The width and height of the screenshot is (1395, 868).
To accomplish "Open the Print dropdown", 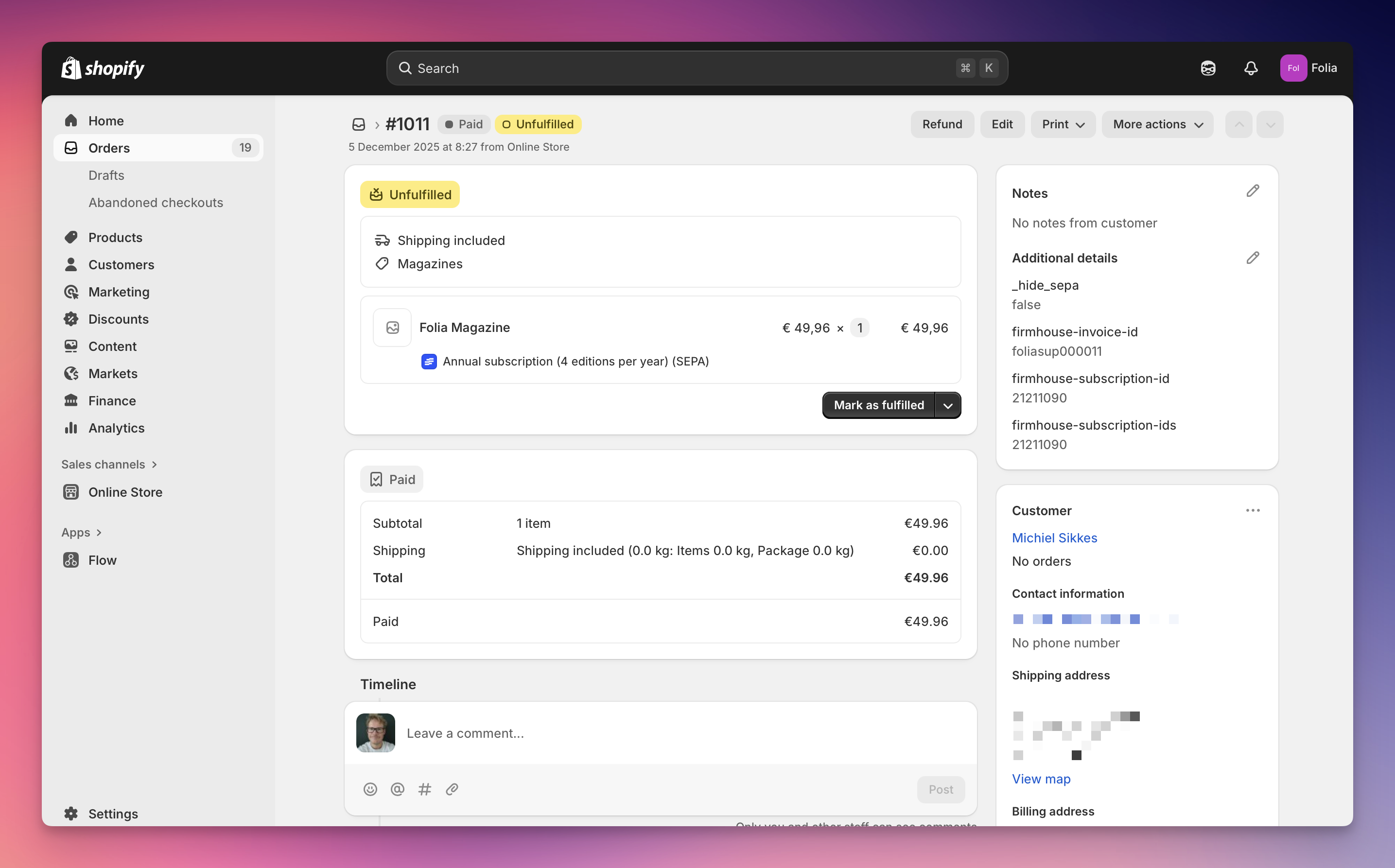I will 1063,124.
